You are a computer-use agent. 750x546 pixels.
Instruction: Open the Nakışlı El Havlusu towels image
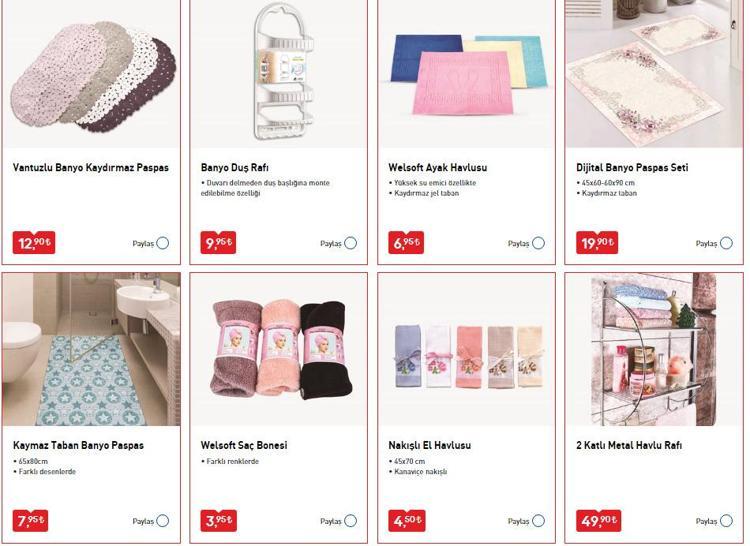tap(469, 356)
